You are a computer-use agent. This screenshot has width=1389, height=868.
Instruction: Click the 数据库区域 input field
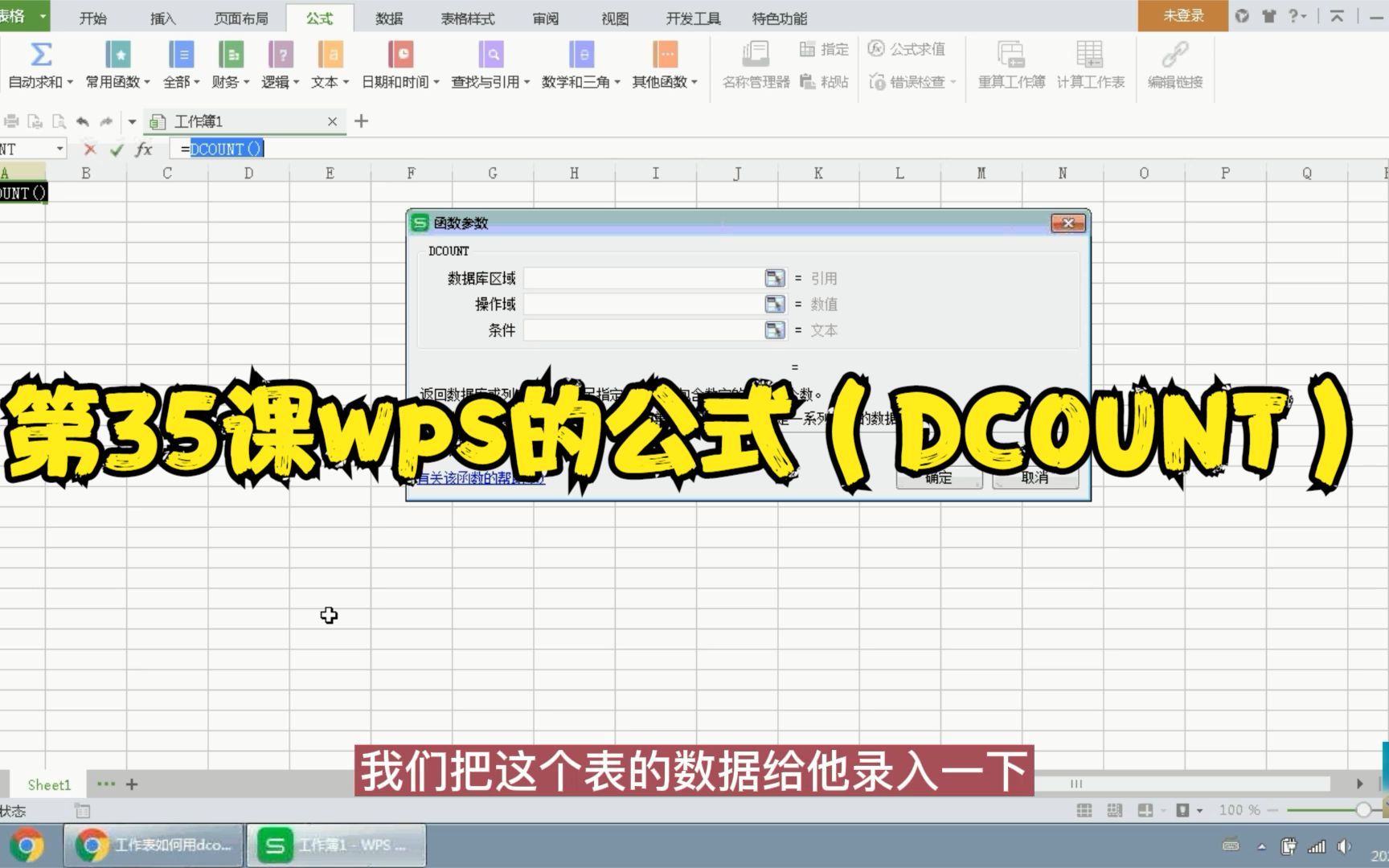pos(644,278)
